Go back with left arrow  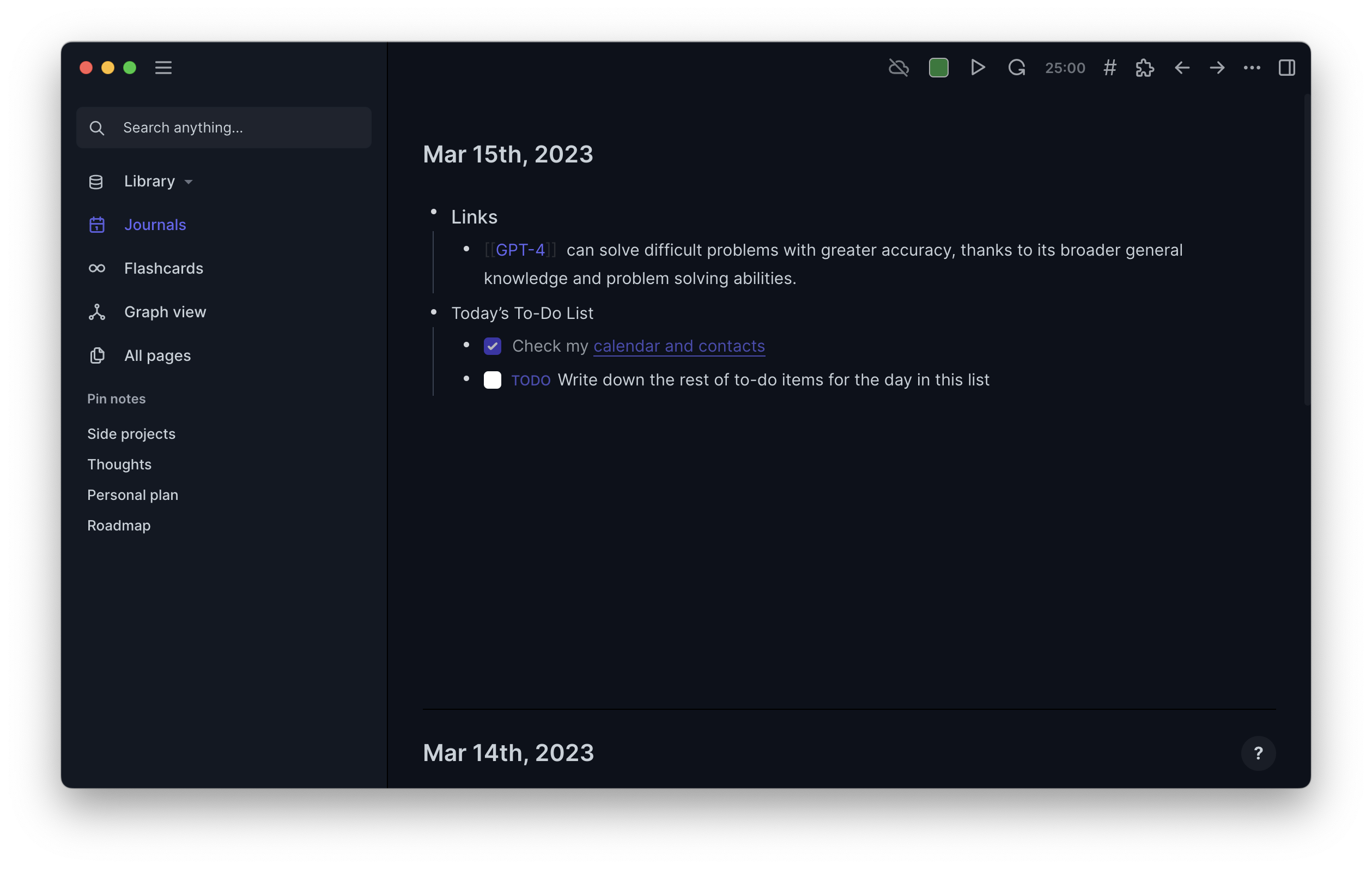pos(1182,68)
